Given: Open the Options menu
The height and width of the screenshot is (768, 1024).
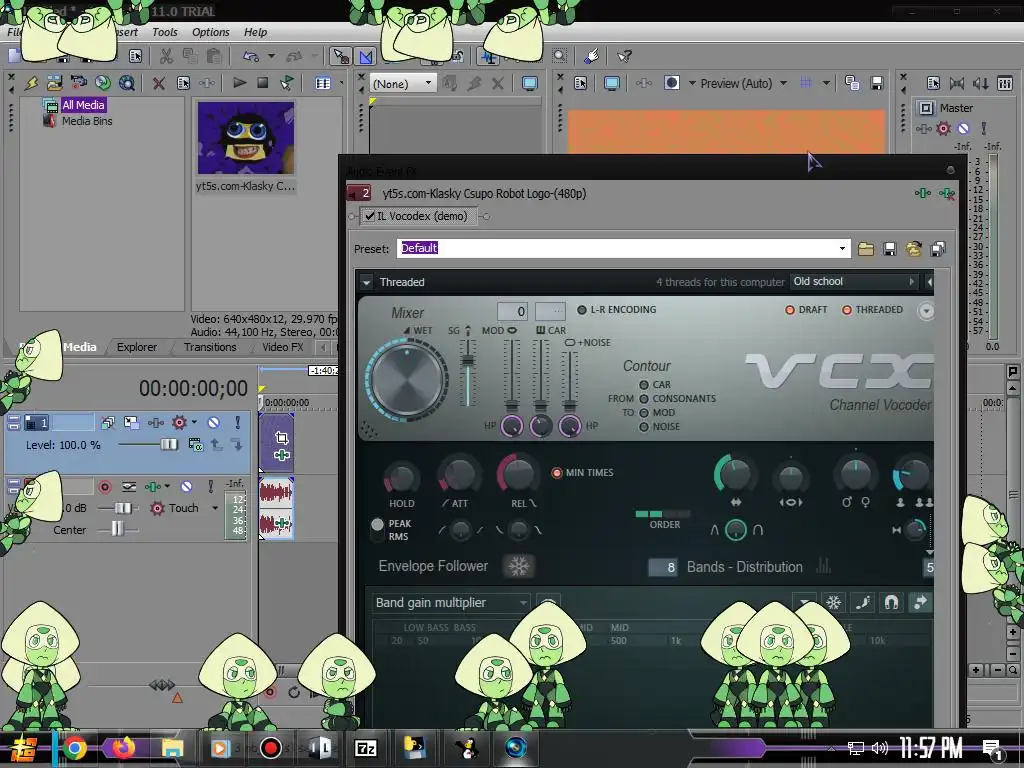Looking at the screenshot, I should pos(210,32).
